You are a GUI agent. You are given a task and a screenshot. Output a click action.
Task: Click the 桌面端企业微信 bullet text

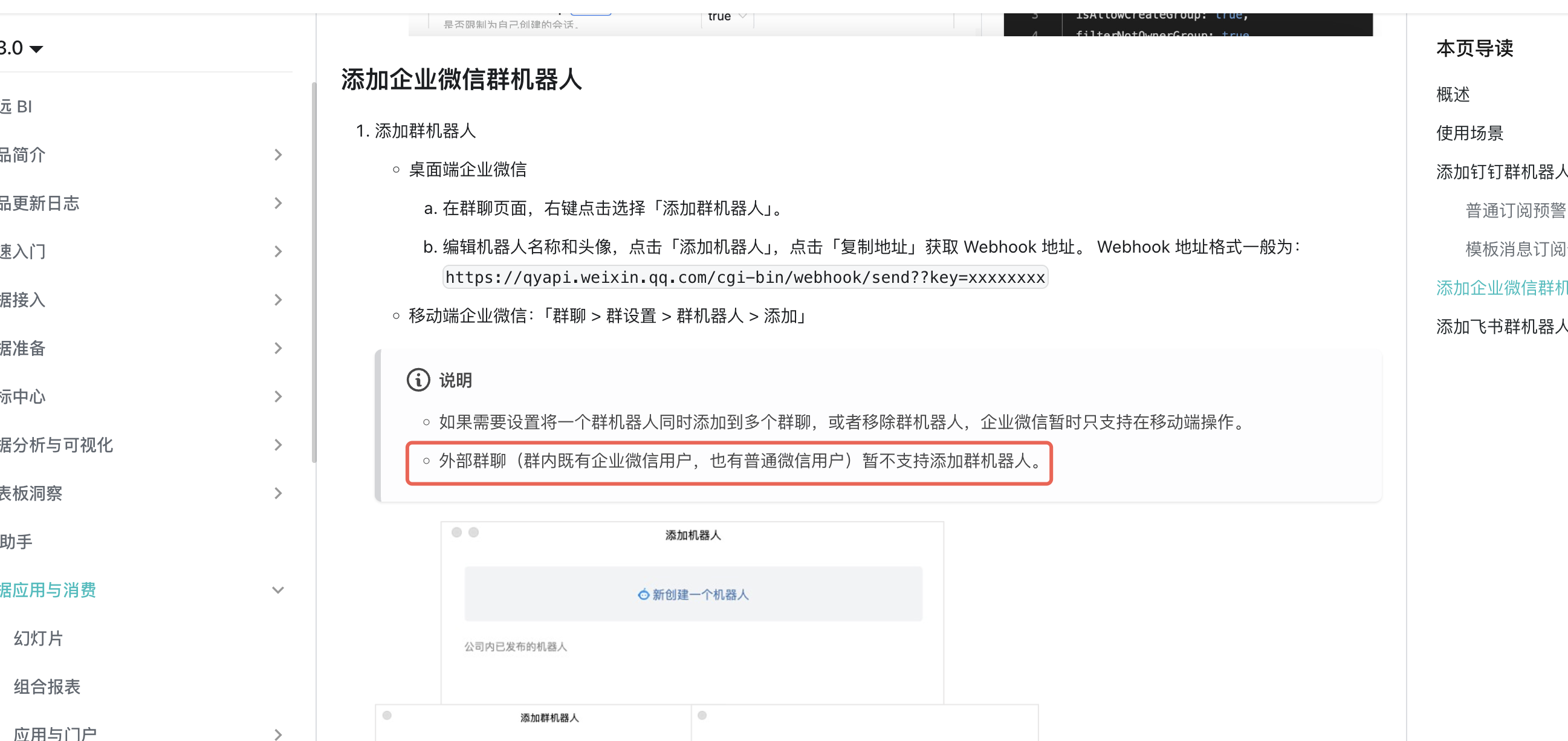click(x=467, y=169)
